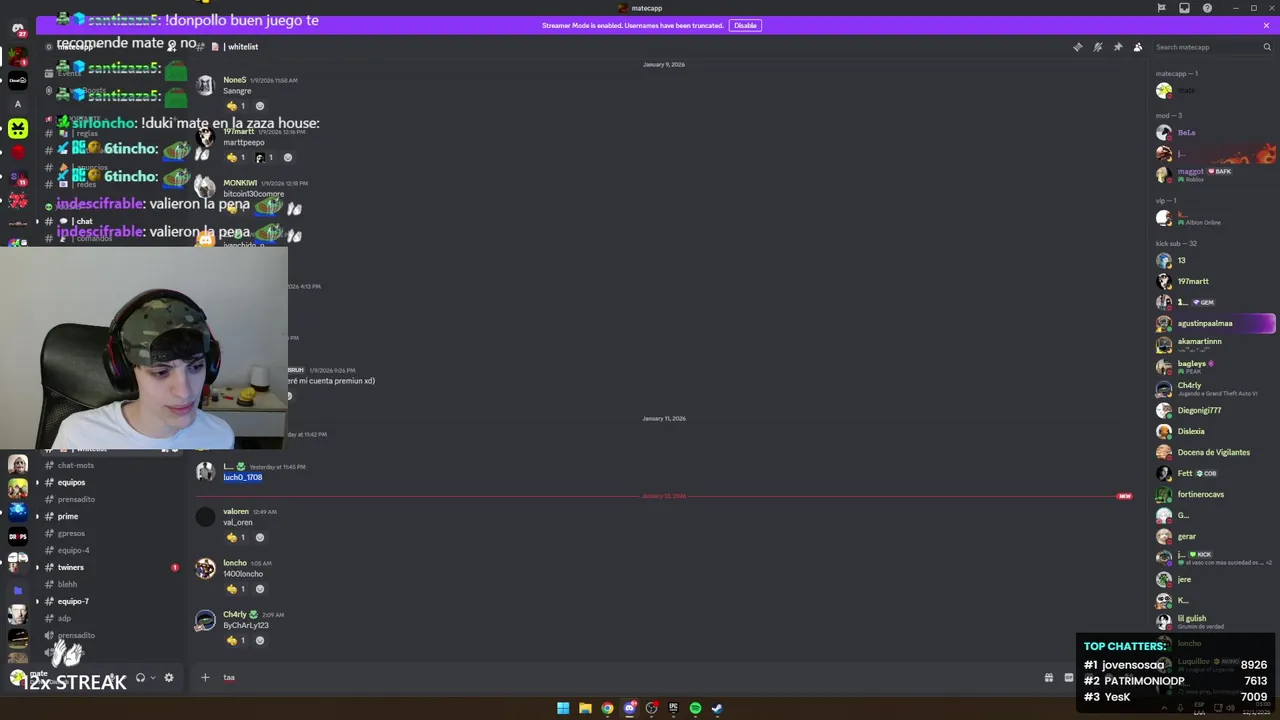The image size is (1280, 720).
Task: Open the flag icon in title bar
Action: point(1161,8)
